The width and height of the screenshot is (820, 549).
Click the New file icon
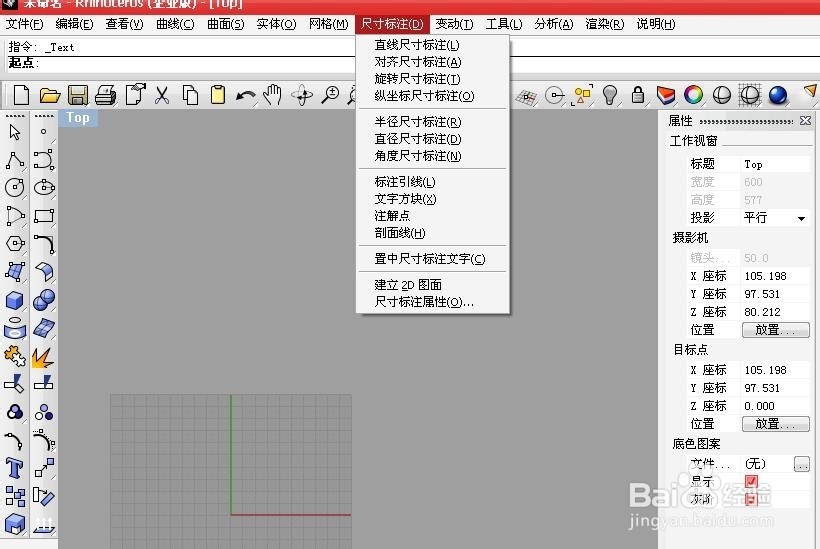pos(21,95)
